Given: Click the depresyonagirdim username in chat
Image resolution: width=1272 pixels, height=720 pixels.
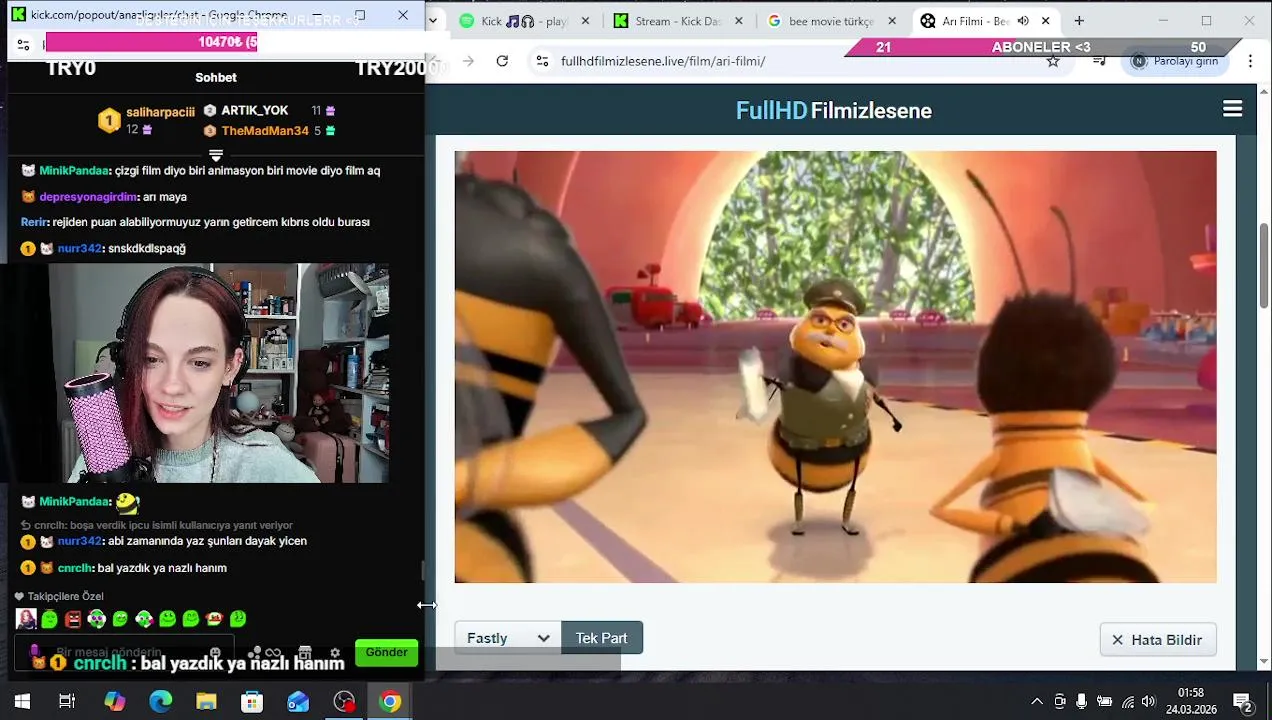Looking at the screenshot, I should [x=88, y=197].
